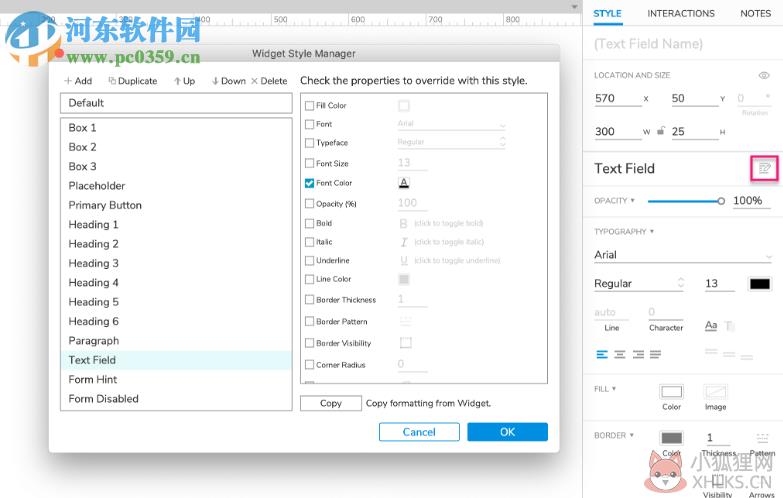Select the Primary Button style

pos(176,205)
